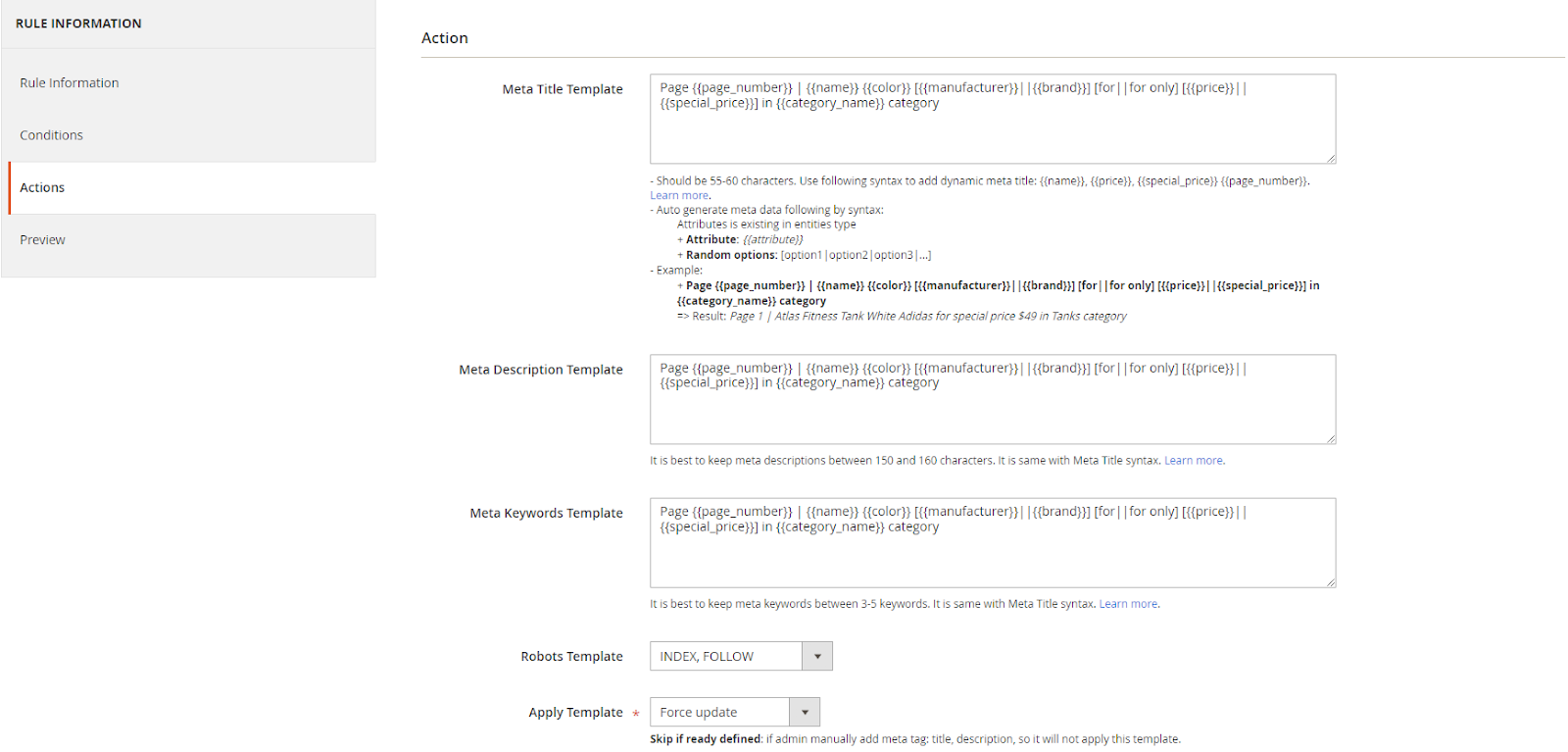The width and height of the screenshot is (1568, 752).
Task: Edit the Meta Keywords Template text area
Action: click(x=992, y=553)
